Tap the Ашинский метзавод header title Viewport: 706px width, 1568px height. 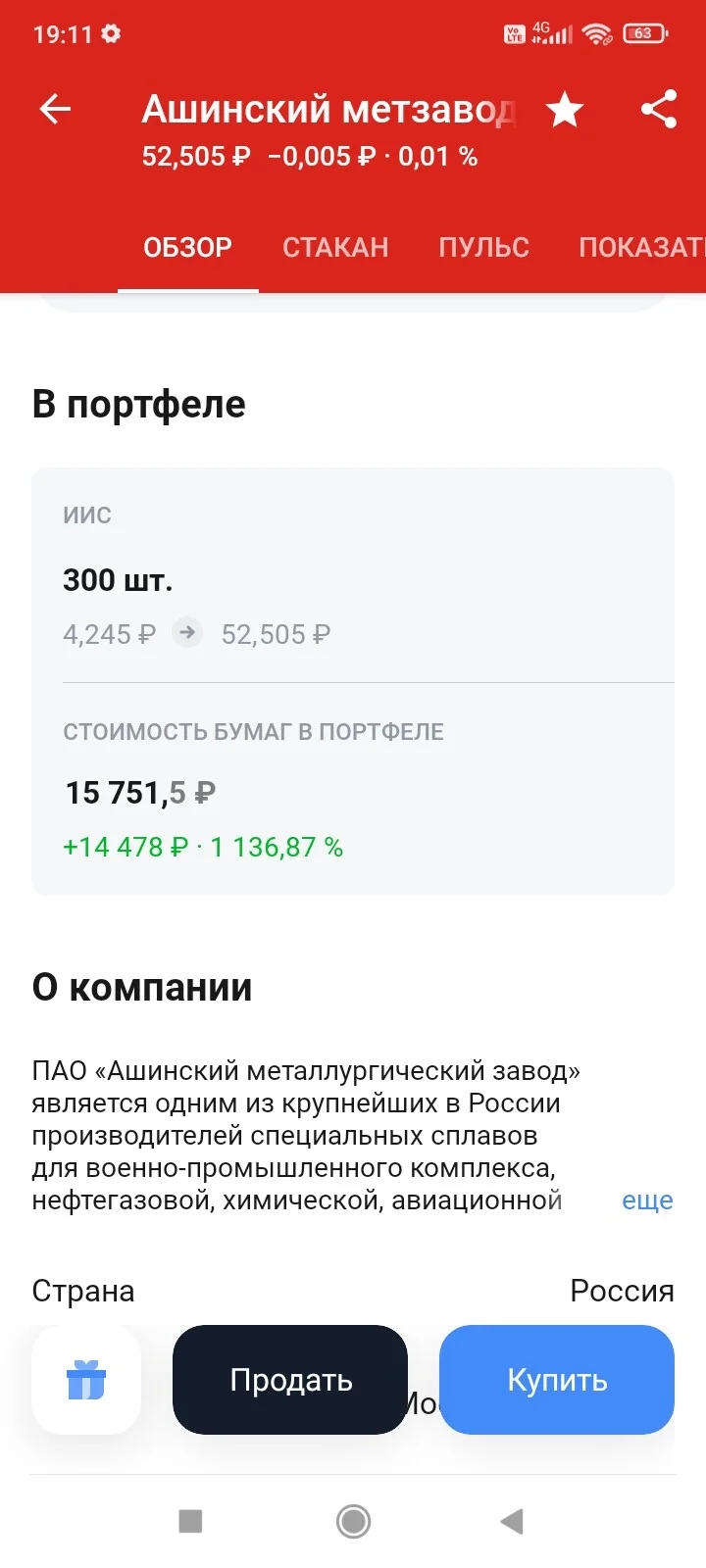[328, 109]
